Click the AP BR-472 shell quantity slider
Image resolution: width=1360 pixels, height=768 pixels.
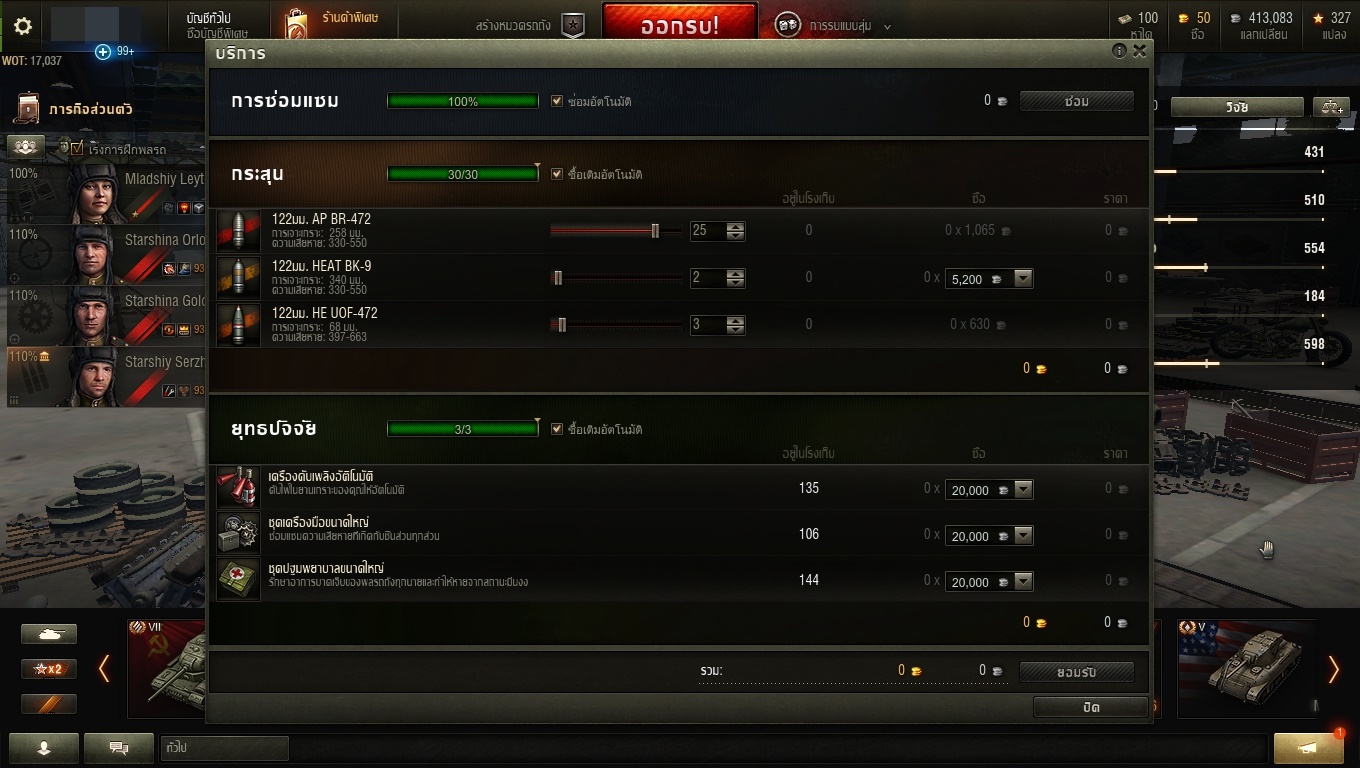[616, 231]
